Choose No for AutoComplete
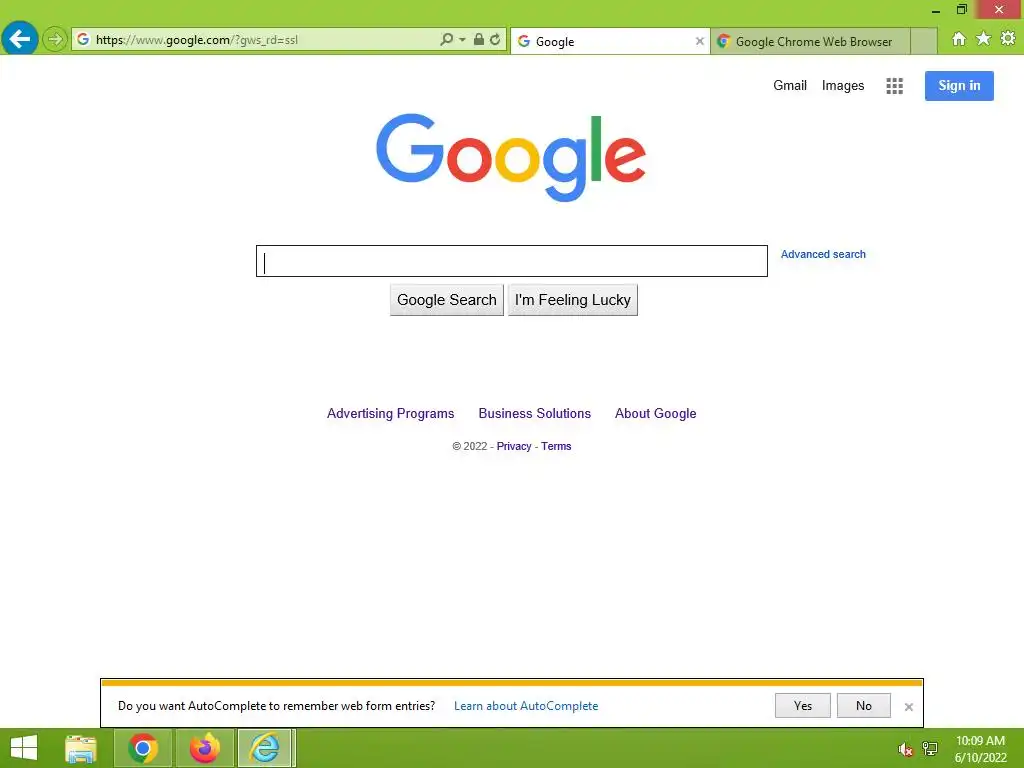The height and width of the screenshot is (768, 1024). (x=863, y=705)
